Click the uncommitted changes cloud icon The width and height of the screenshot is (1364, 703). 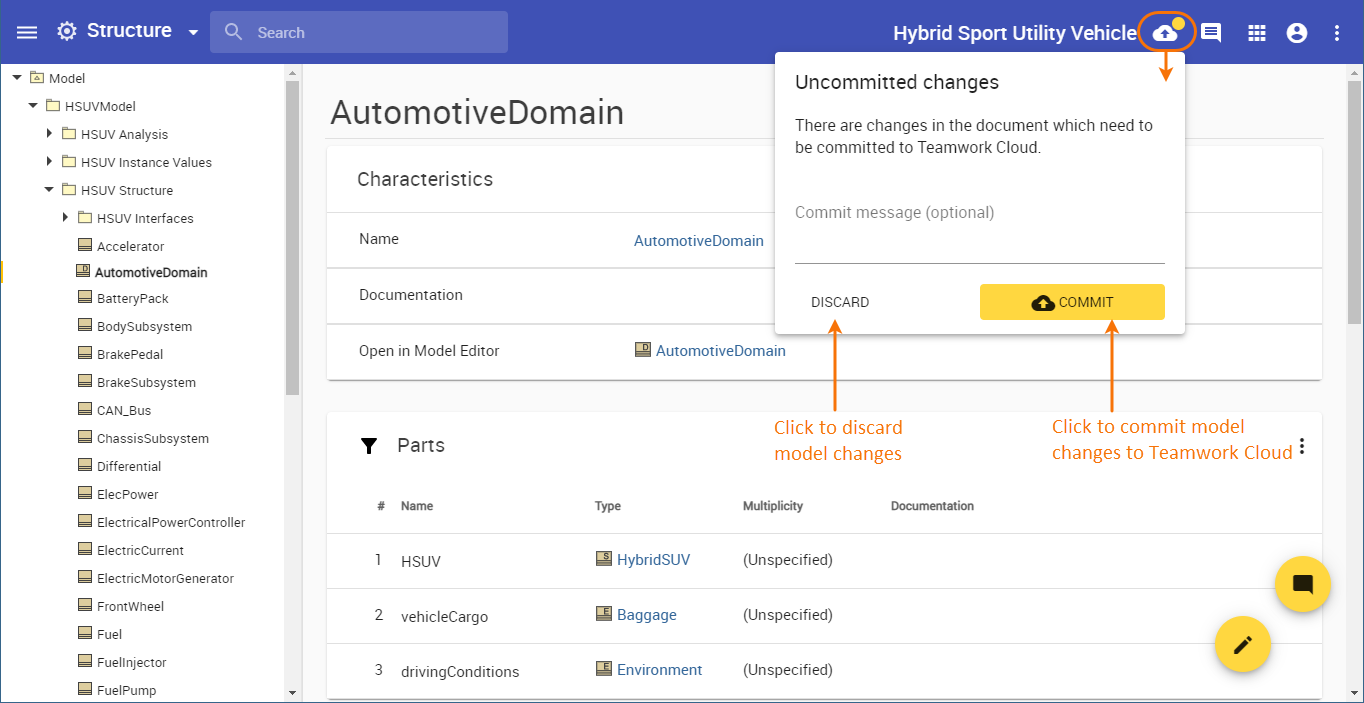tap(1165, 33)
